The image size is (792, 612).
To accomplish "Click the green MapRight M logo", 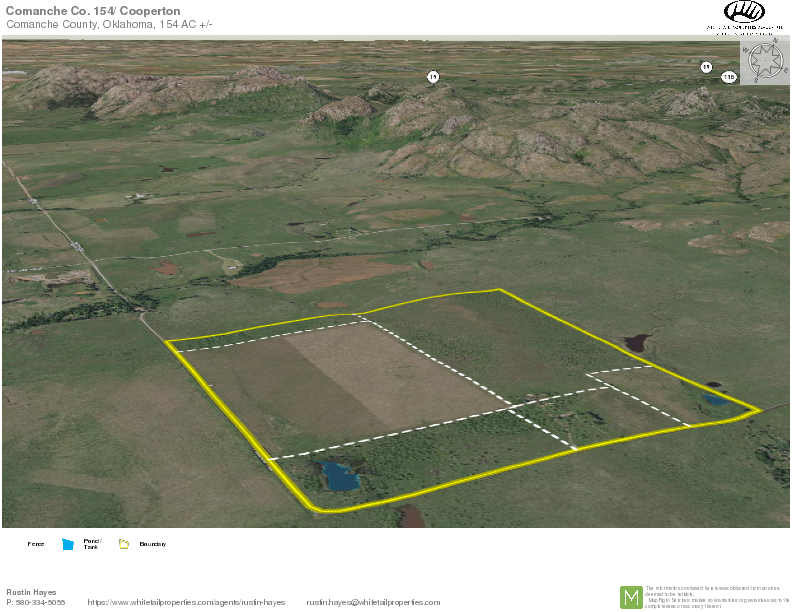I will coord(631,597).
